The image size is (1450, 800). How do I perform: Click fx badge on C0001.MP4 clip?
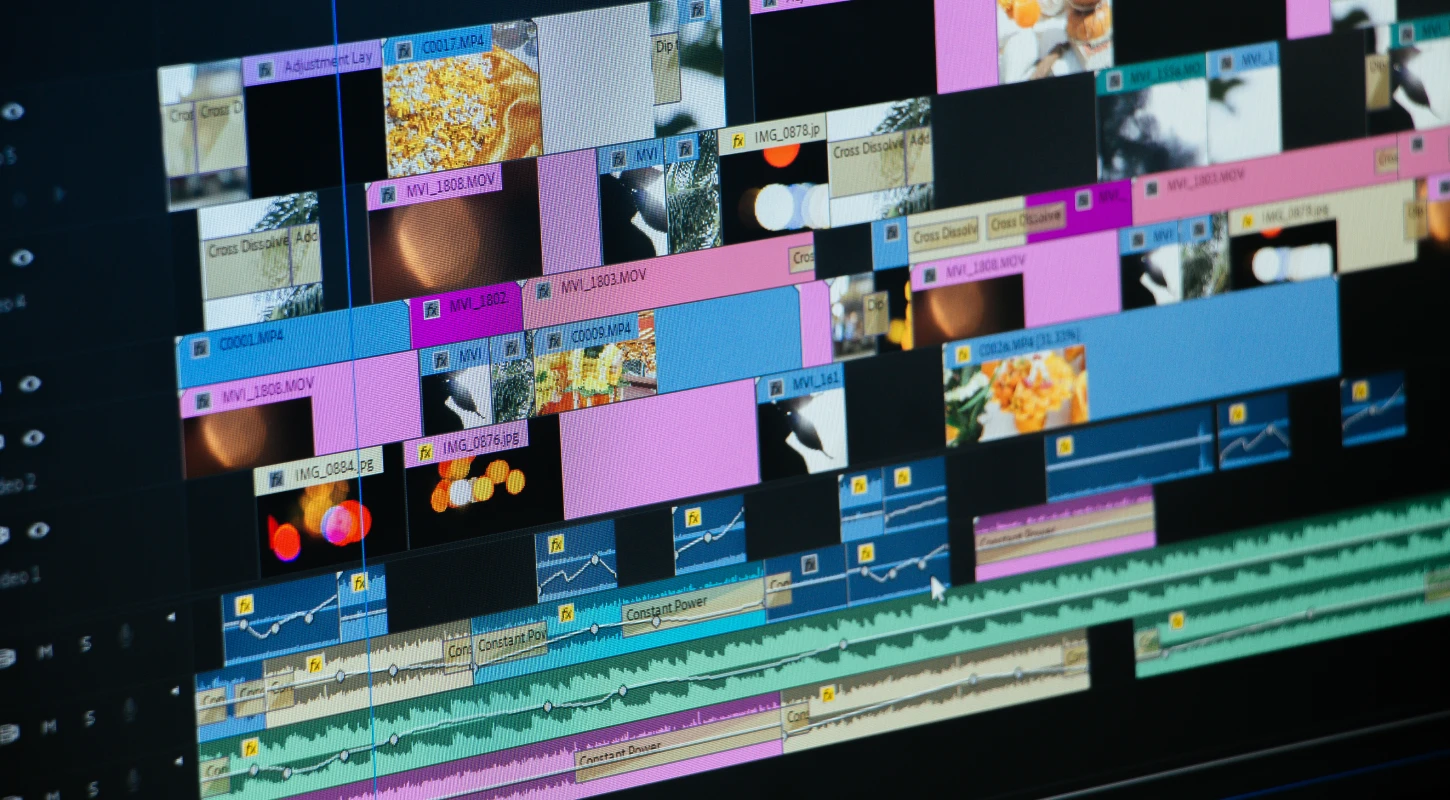click(200, 347)
